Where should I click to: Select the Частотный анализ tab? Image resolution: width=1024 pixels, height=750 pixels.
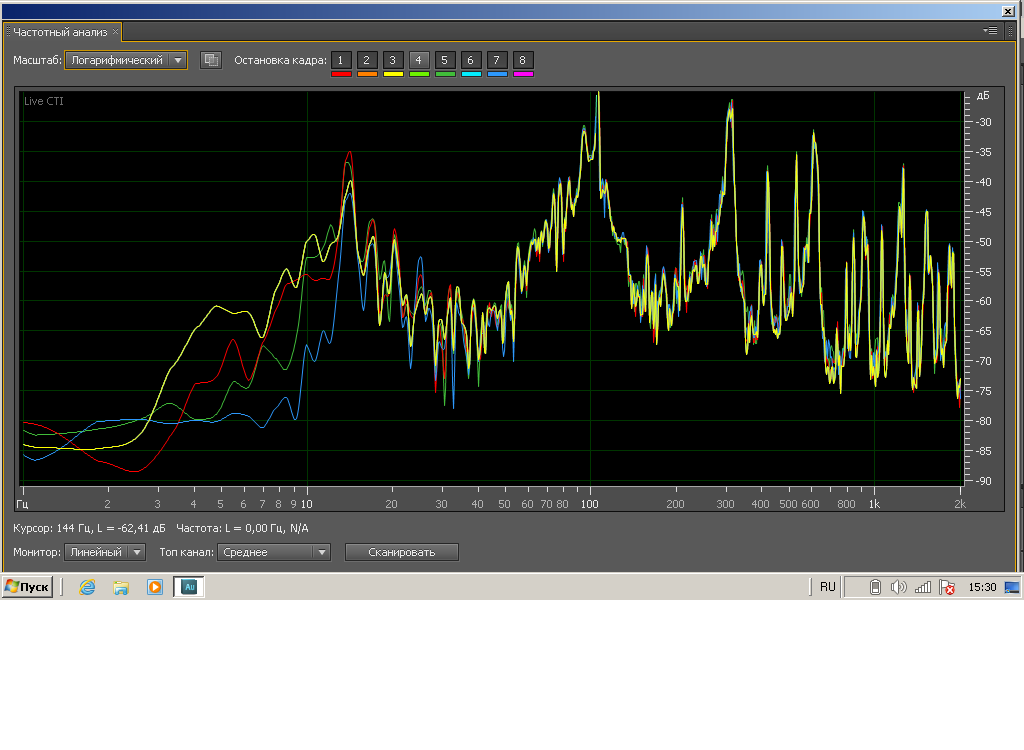pos(60,32)
